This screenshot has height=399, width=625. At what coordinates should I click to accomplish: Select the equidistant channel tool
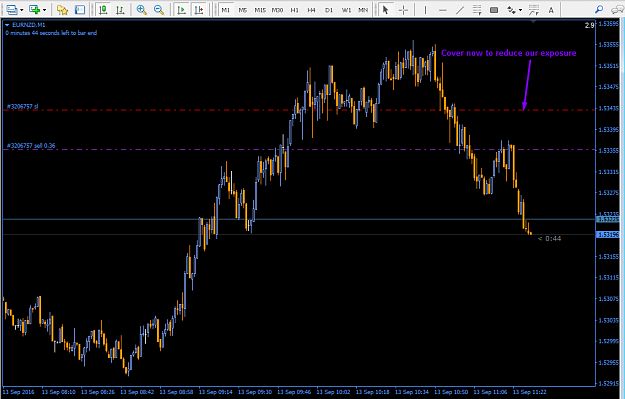pos(534,10)
